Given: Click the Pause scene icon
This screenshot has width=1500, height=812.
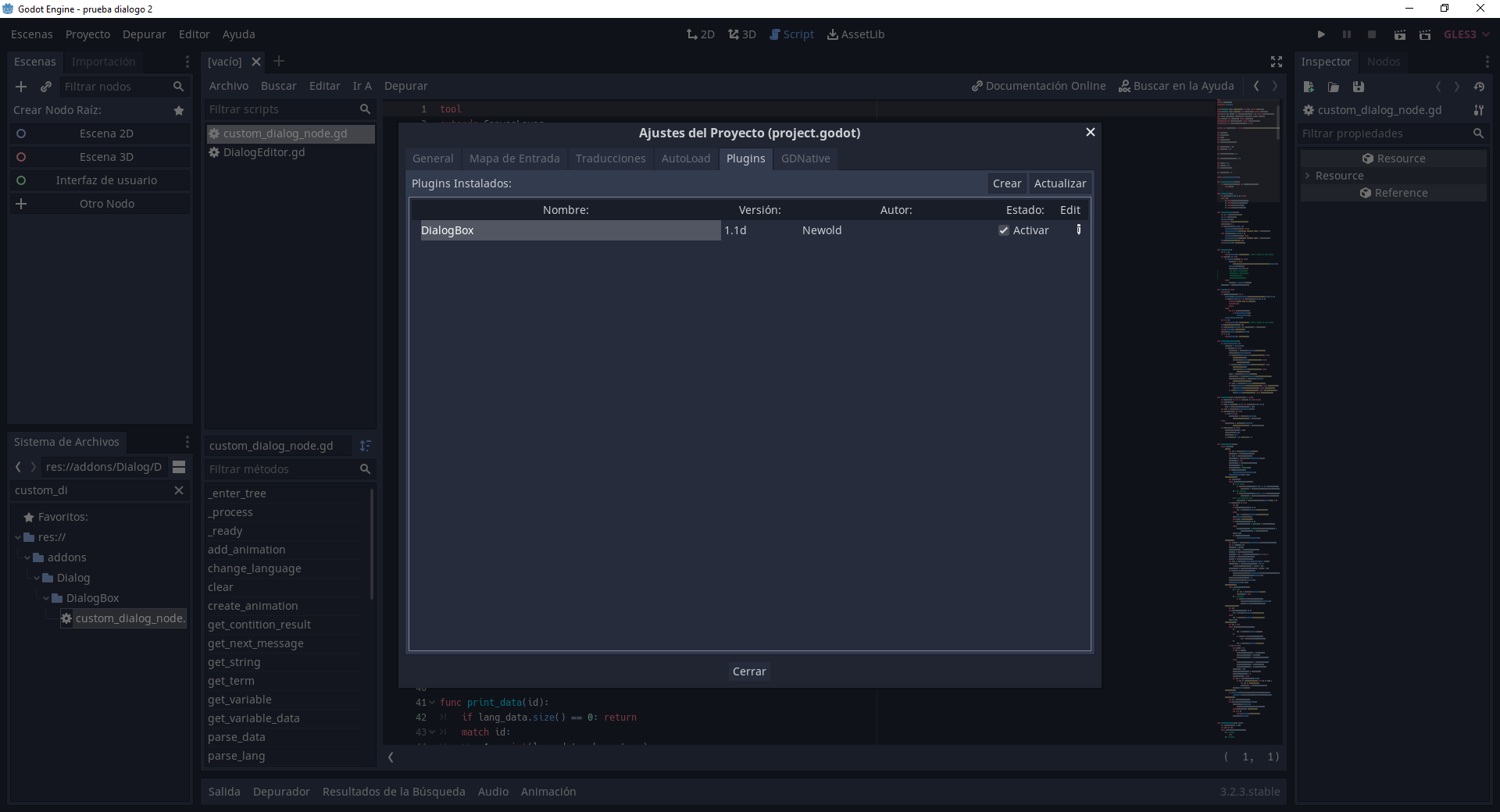Looking at the screenshot, I should [1347, 34].
